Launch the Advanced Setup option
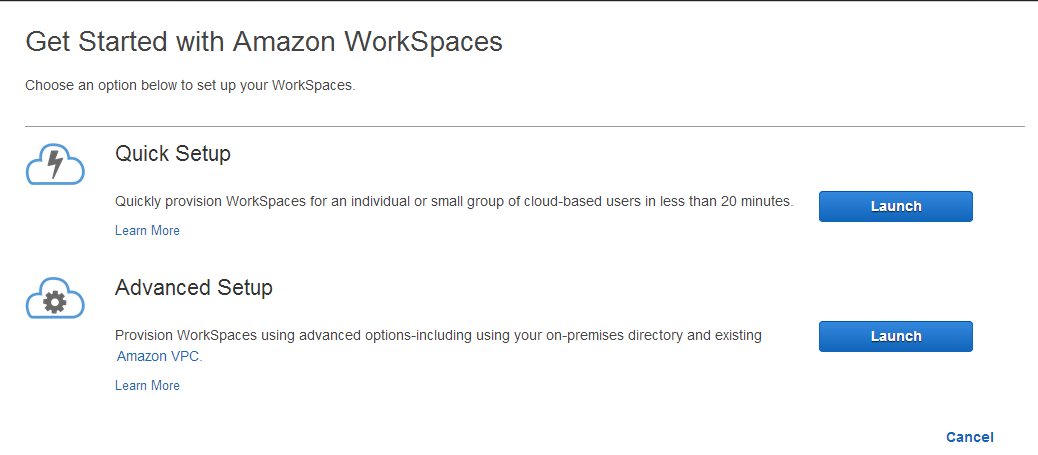1038x455 pixels. tap(896, 336)
